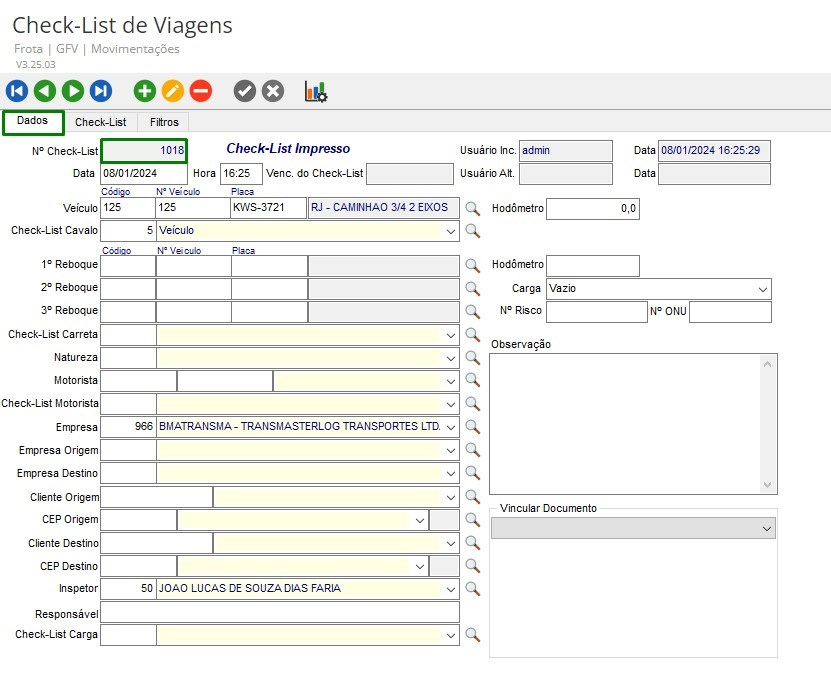Image resolution: width=831 pixels, height=677 pixels.
Task: Cancel changes with the X icon
Action: (x=273, y=91)
